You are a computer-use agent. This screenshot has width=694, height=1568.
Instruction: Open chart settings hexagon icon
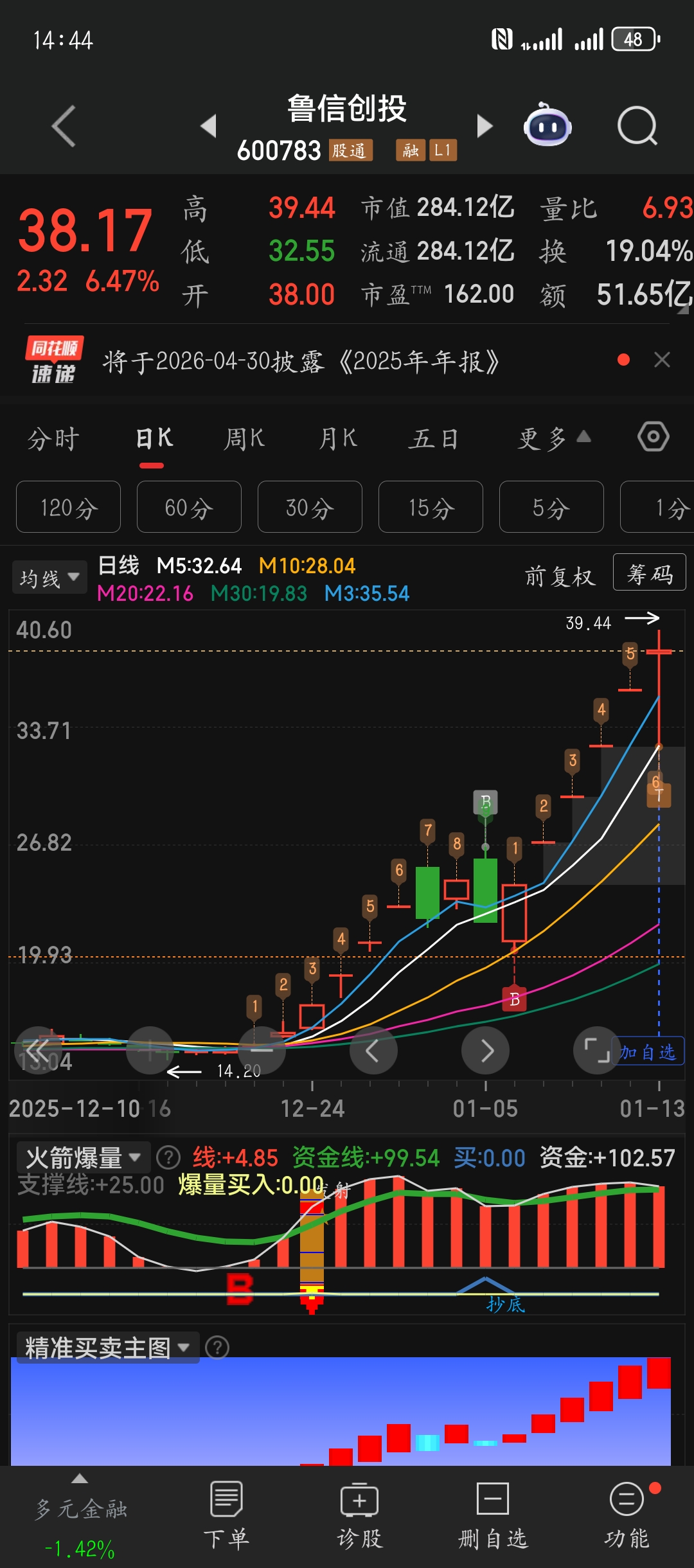click(x=653, y=437)
